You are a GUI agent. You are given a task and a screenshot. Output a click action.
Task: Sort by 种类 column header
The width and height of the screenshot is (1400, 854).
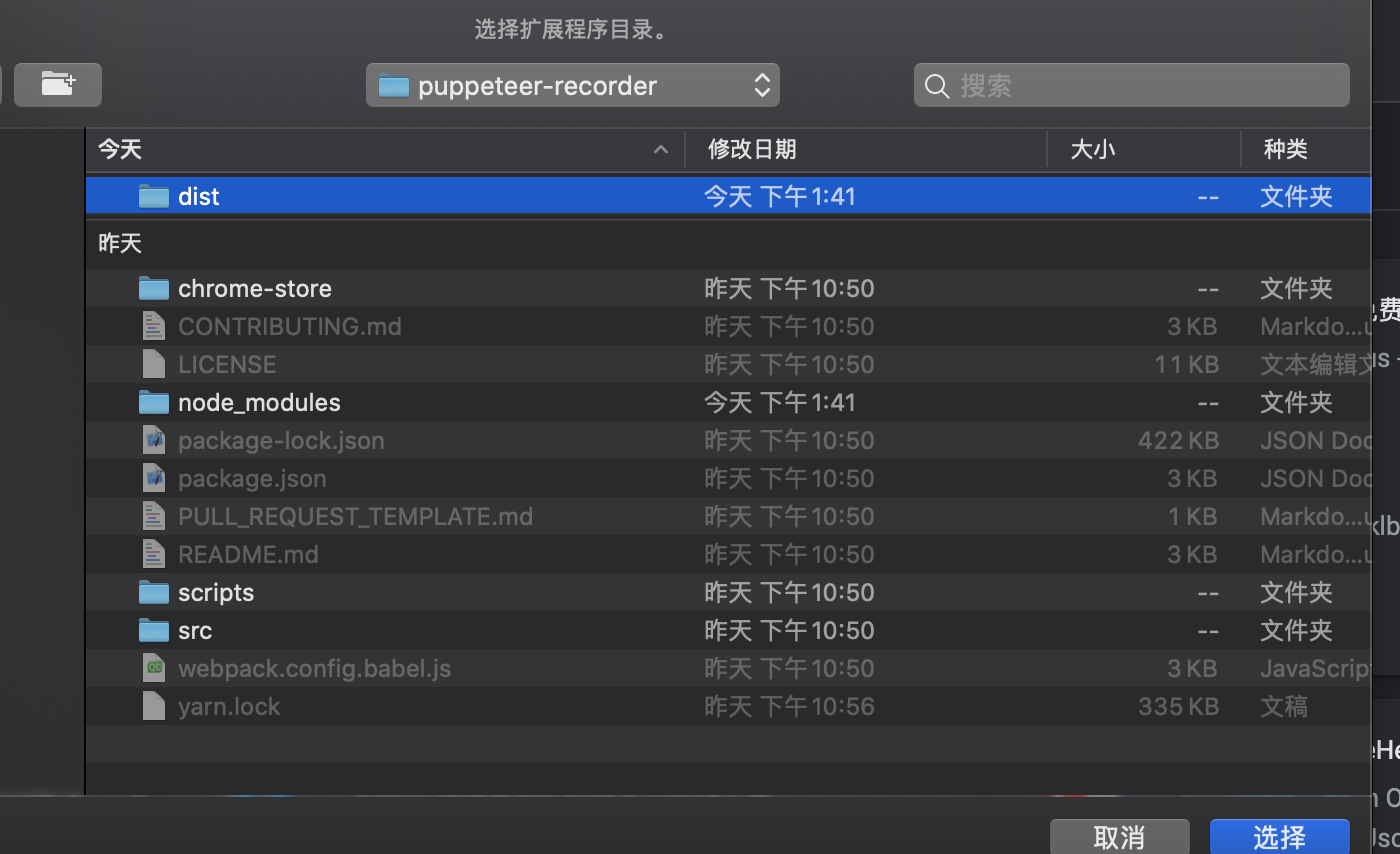[1306, 149]
